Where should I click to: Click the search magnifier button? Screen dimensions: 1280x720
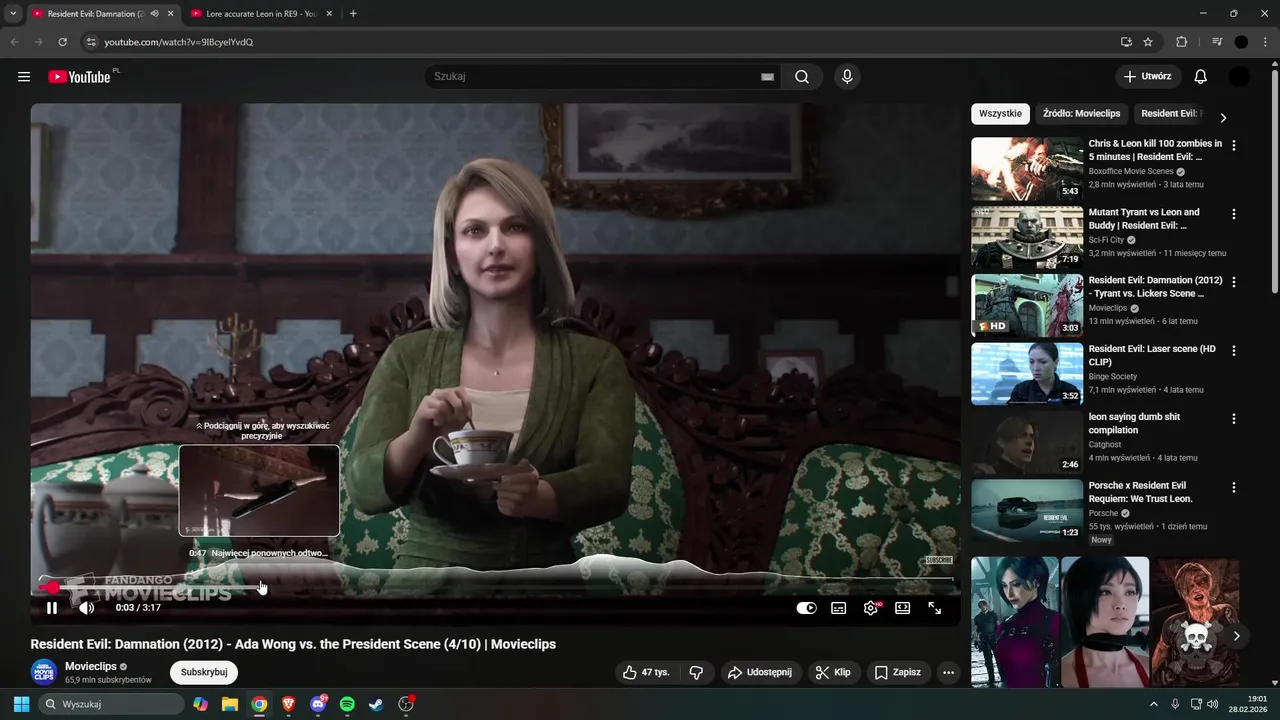[802, 77]
